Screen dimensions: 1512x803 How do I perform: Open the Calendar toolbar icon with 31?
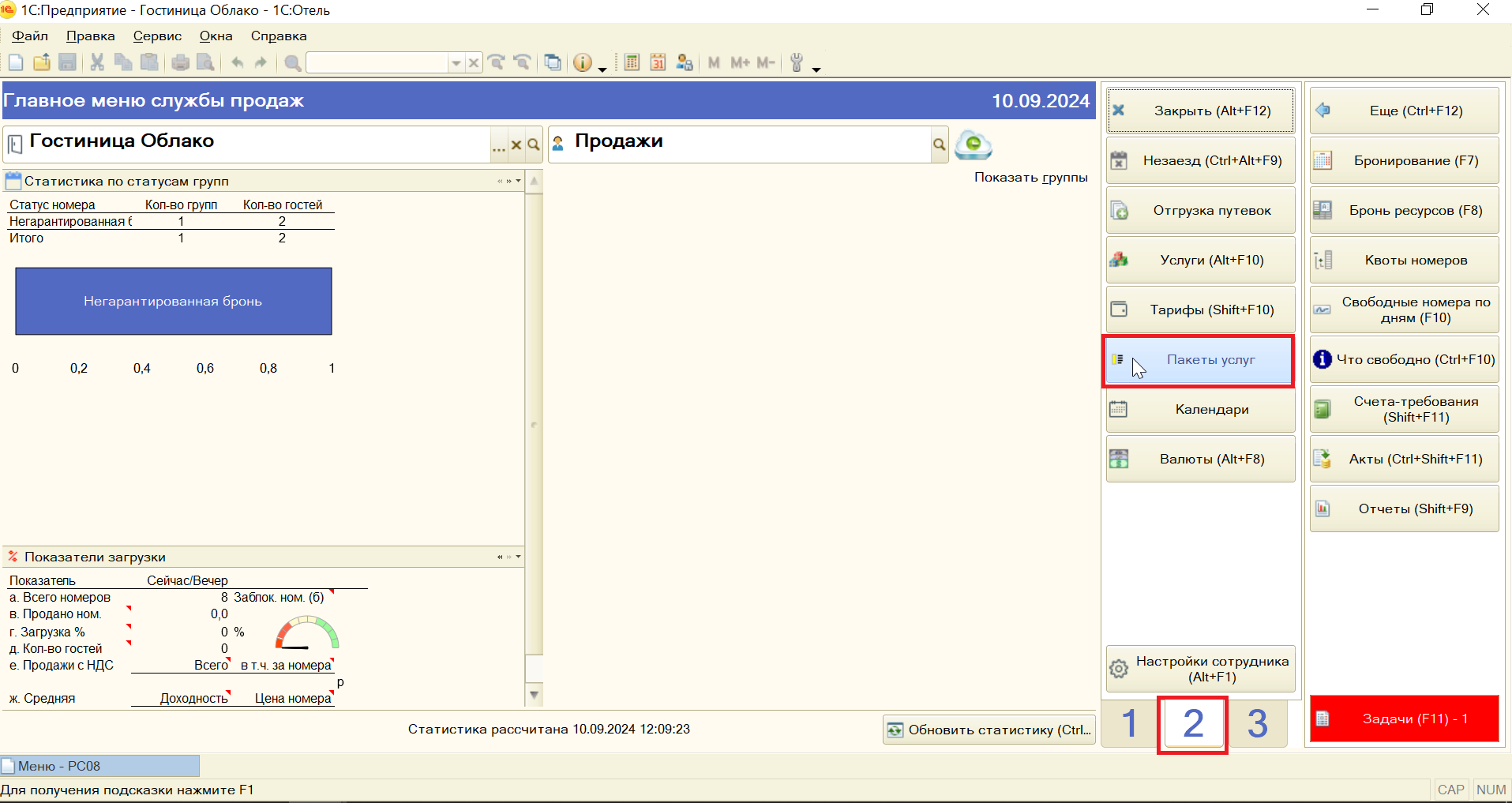click(x=658, y=62)
